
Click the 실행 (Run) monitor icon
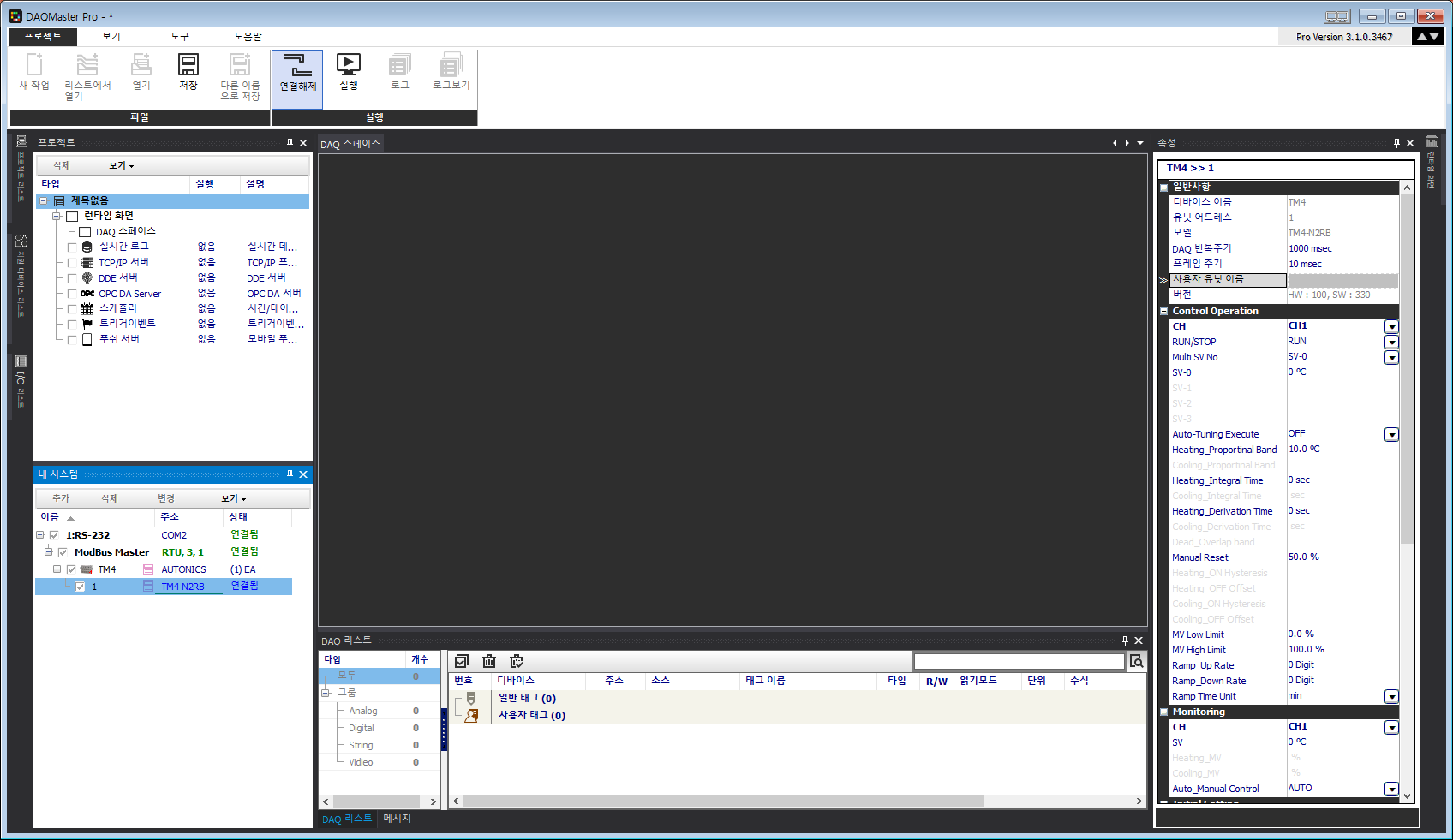(349, 65)
